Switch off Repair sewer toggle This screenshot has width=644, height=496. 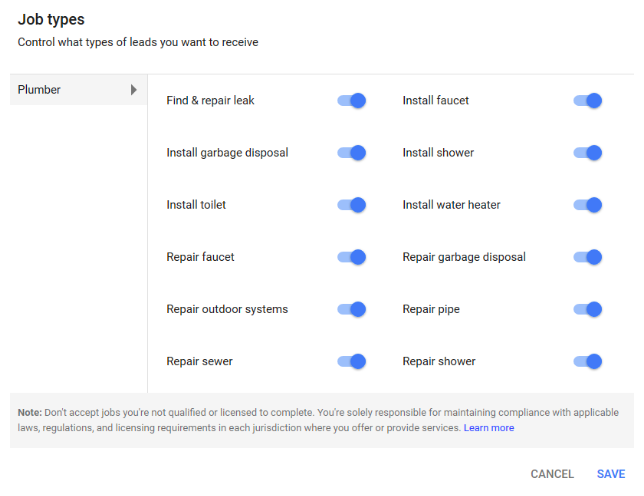point(352,361)
